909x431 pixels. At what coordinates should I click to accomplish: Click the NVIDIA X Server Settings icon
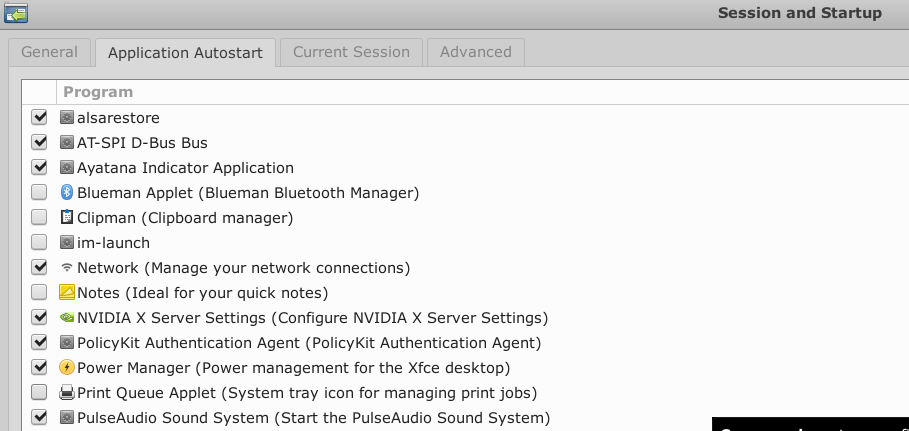(67, 318)
